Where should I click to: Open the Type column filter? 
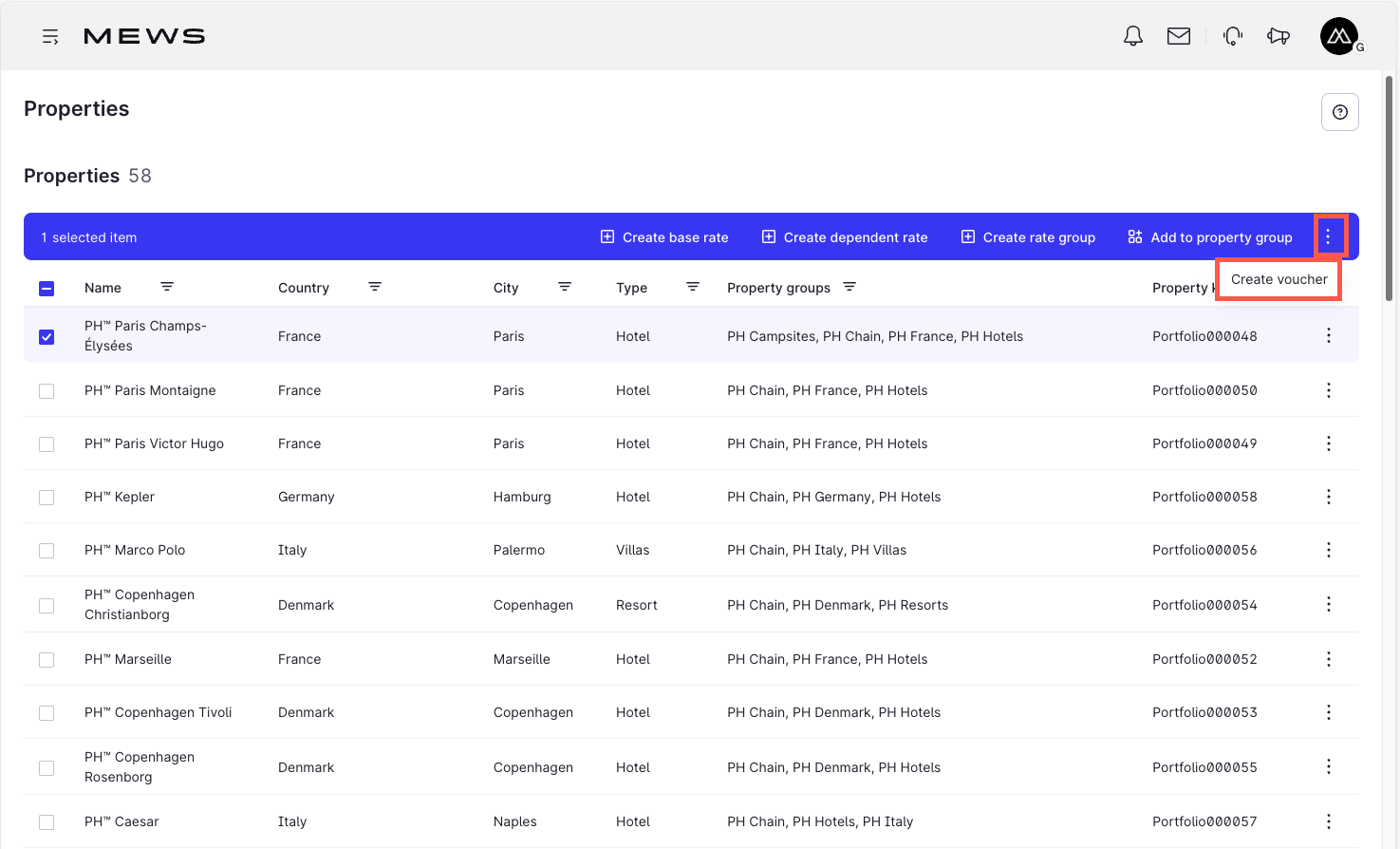tap(693, 287)
